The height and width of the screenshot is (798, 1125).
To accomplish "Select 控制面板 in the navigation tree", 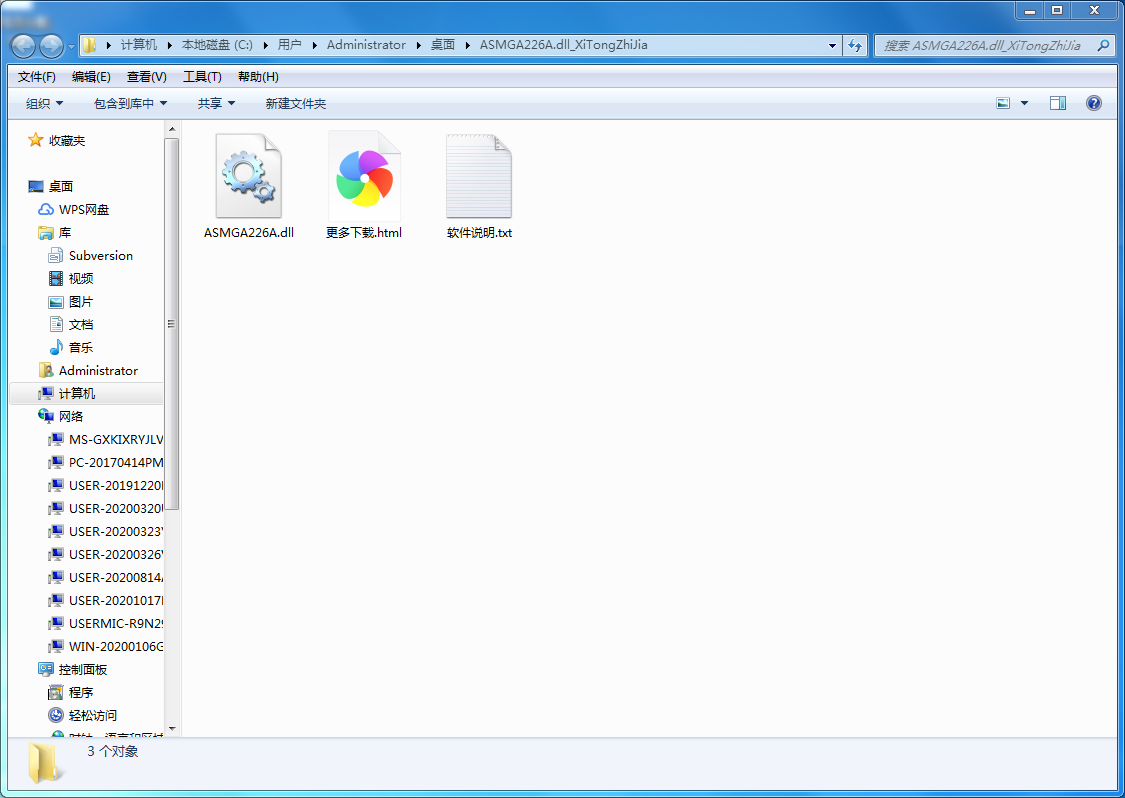I will 83,669.
